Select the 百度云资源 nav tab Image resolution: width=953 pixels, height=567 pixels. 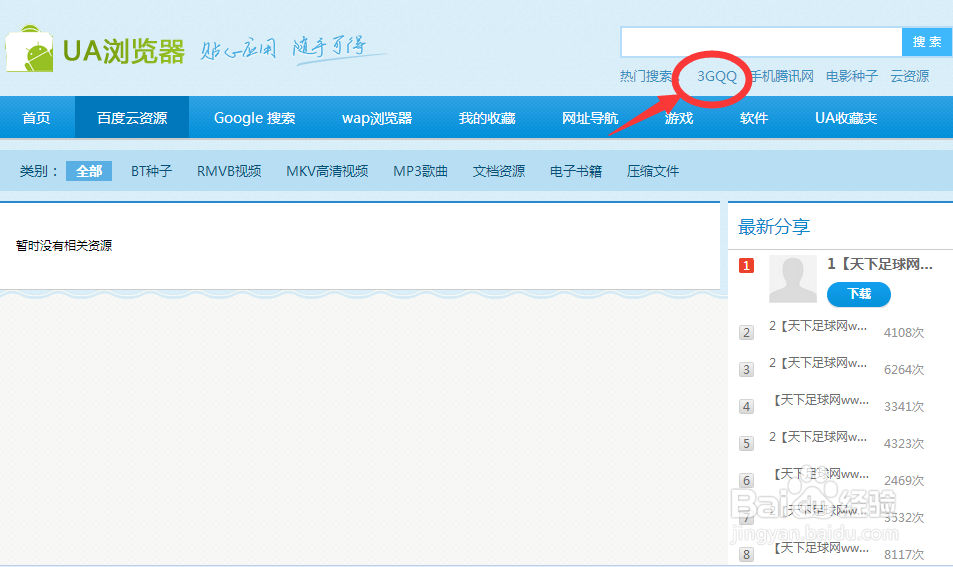132,118
